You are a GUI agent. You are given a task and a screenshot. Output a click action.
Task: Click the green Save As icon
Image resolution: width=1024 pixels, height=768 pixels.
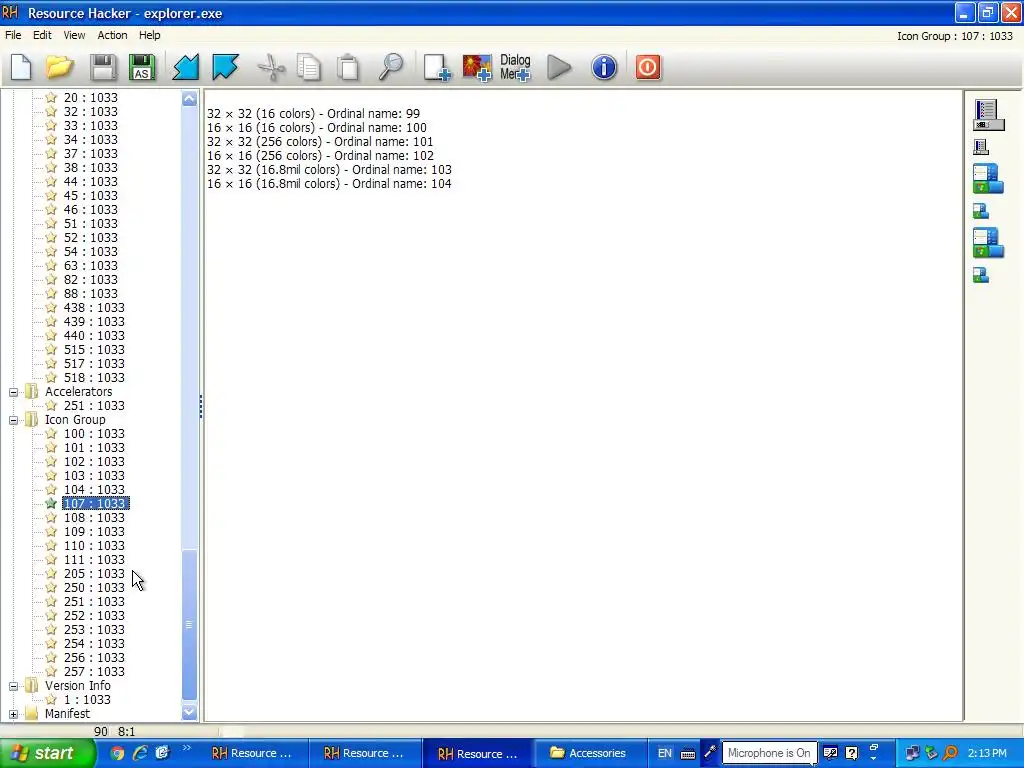(142, 67)
